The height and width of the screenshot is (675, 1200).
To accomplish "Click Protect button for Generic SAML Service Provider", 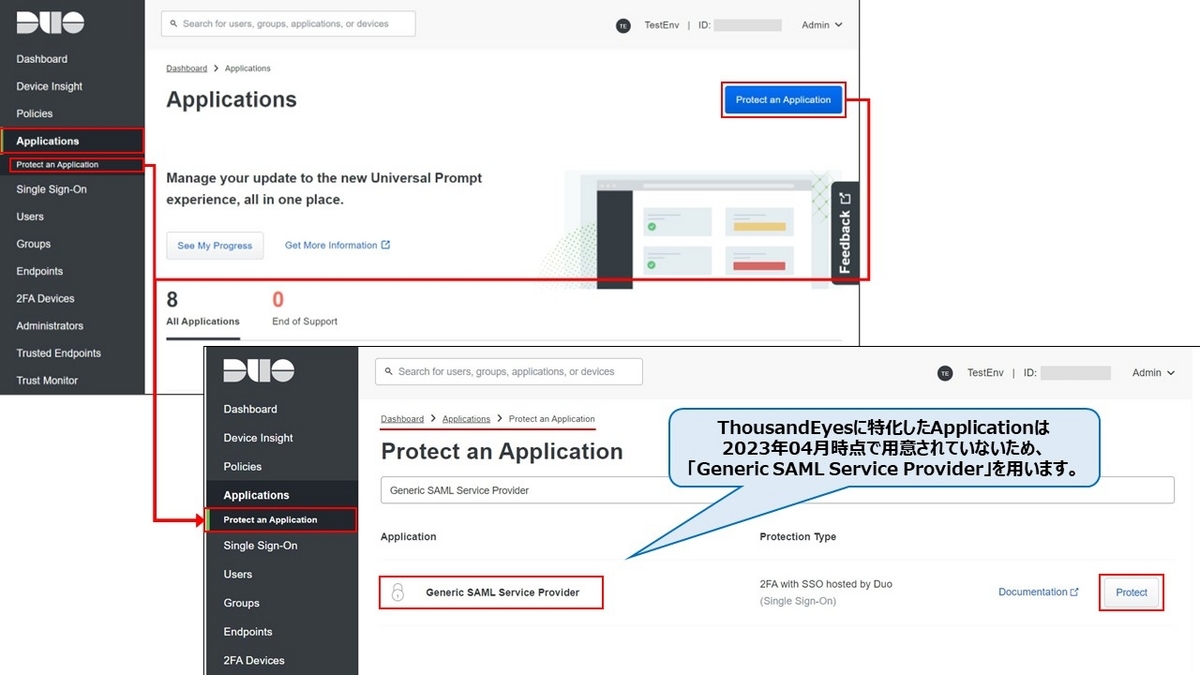I will pyautogui.click(x=1131, y=592).
